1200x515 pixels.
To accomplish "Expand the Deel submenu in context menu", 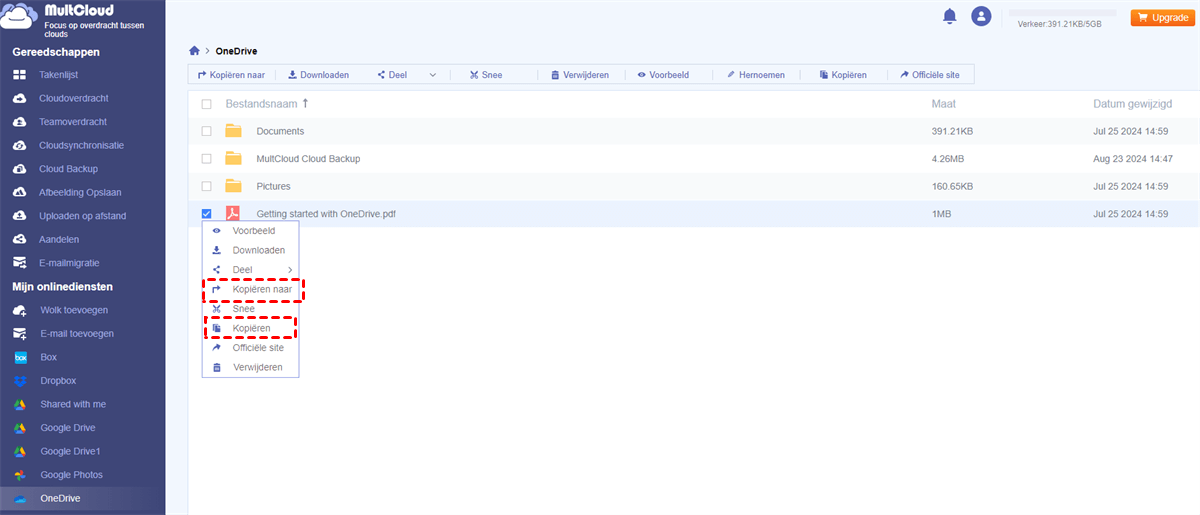I will (x=290, y=270).
